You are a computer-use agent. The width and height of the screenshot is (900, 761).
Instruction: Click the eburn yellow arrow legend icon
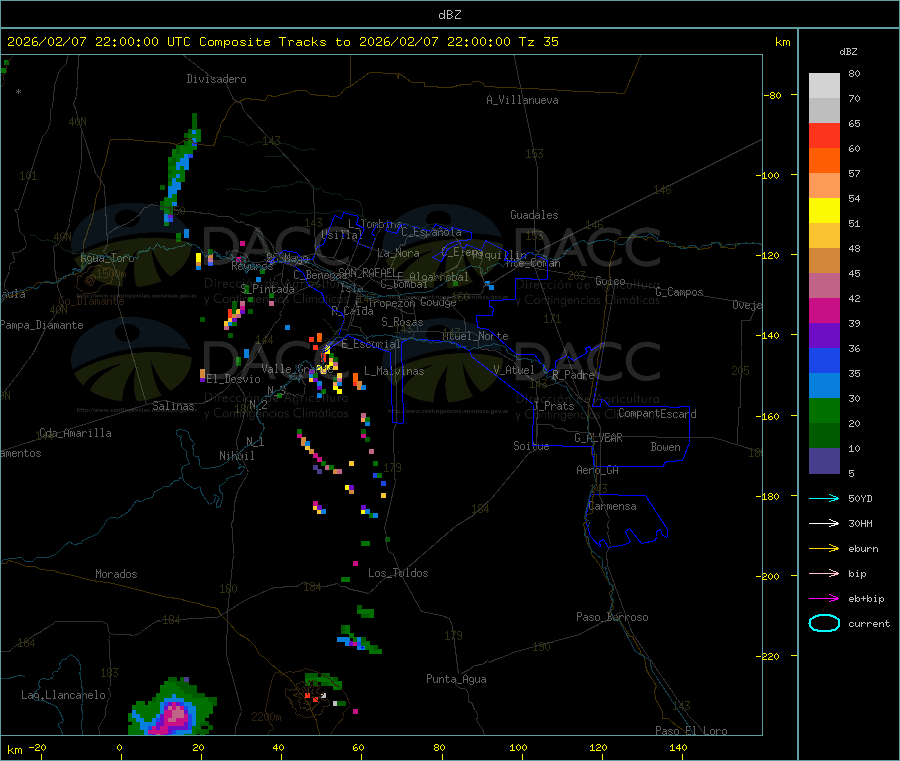824,549
